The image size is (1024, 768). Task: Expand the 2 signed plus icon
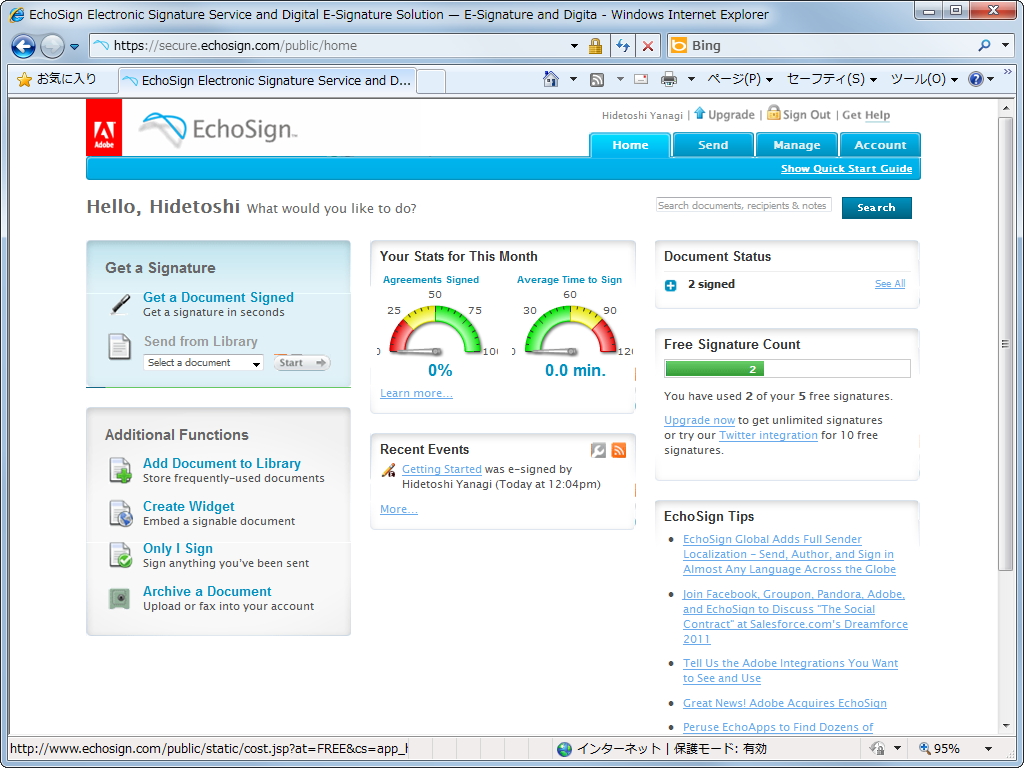(671, 285)
